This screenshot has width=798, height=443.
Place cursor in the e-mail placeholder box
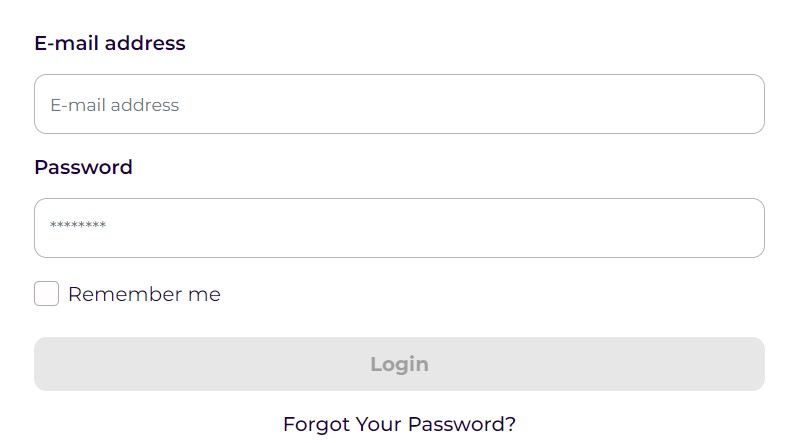(x=399, y=104)
